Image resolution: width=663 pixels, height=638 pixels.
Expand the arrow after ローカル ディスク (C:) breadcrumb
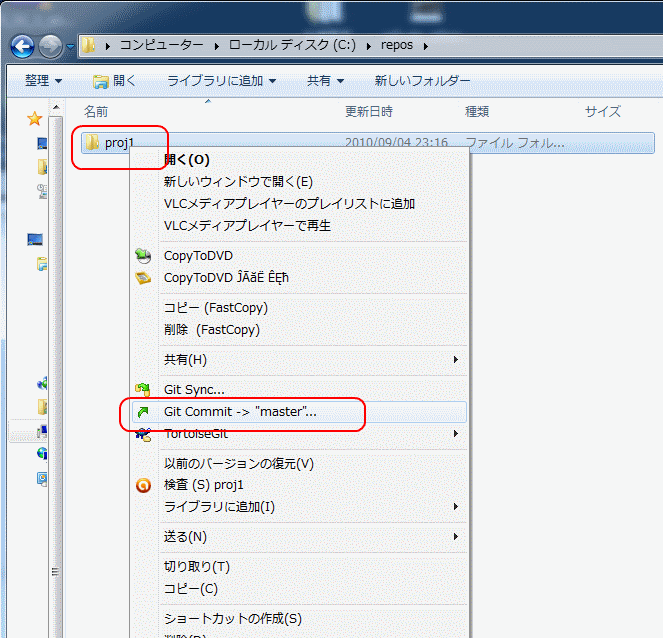pyautogui.click(x=369, y=46)
